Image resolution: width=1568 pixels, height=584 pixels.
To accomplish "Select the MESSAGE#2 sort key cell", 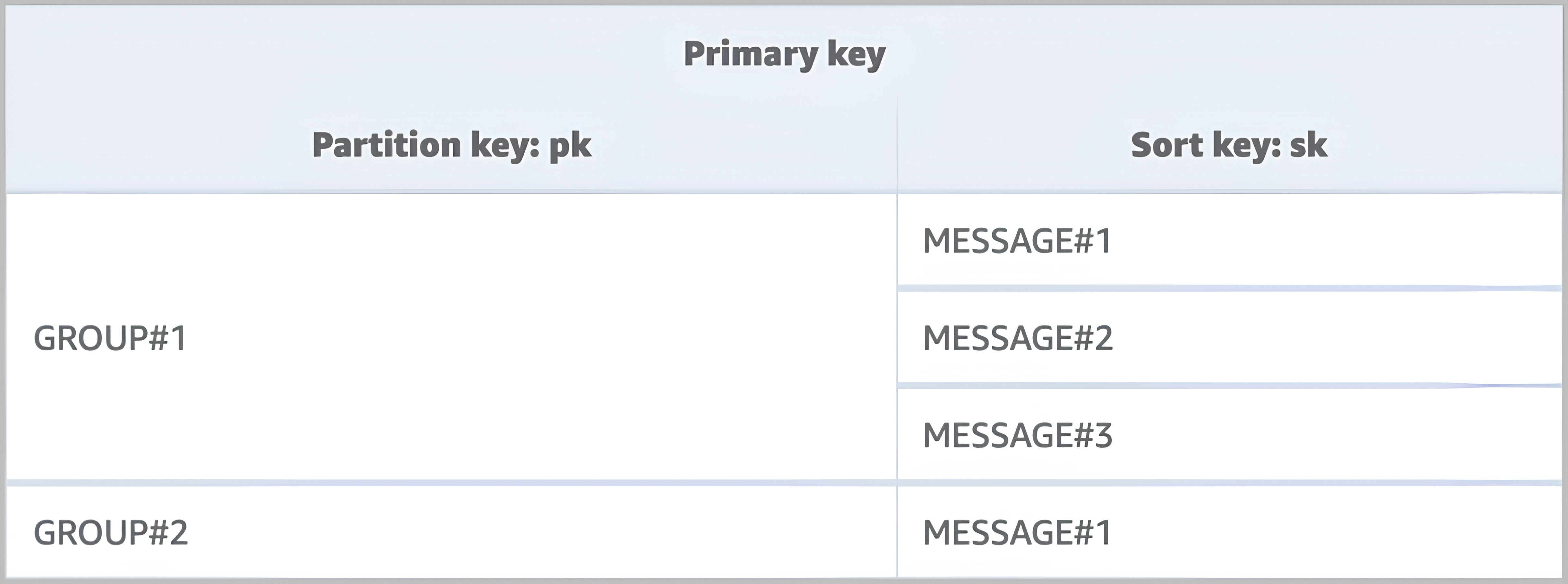I will [1017, 338].
